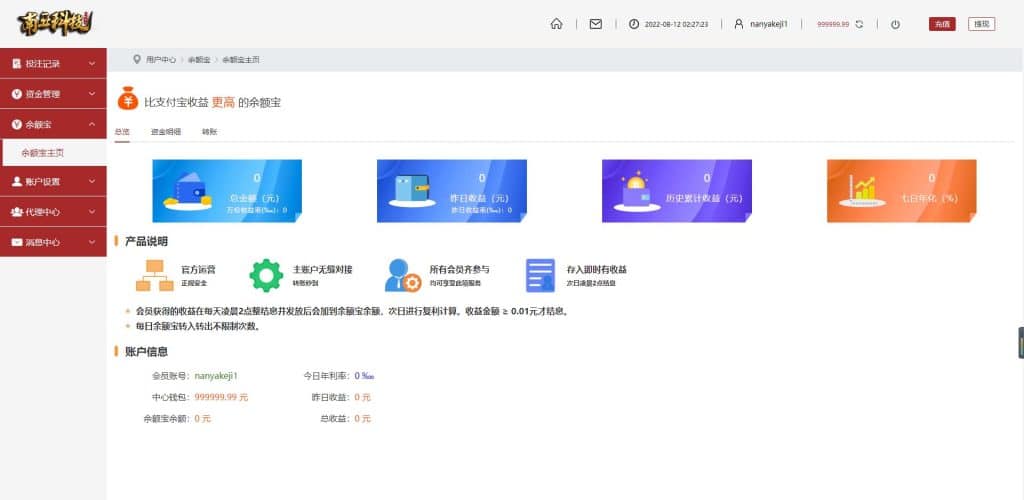The height and width of the screenshot is (500, 1024).
Task: Click 今日年利率 value 0 ‰
Action: coord(364,376)
